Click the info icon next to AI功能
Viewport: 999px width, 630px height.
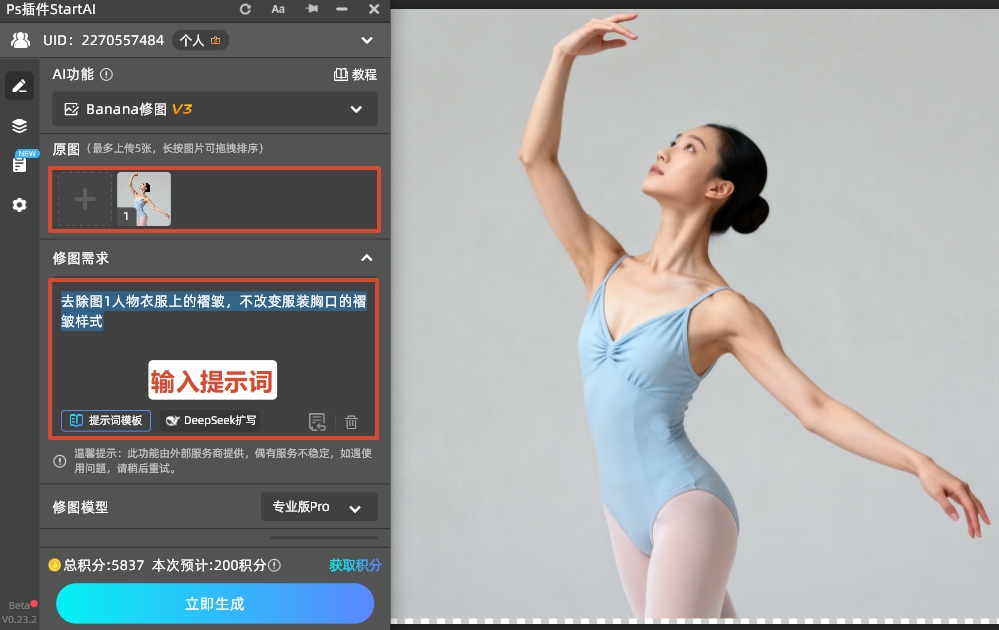[x=105, y=74]
